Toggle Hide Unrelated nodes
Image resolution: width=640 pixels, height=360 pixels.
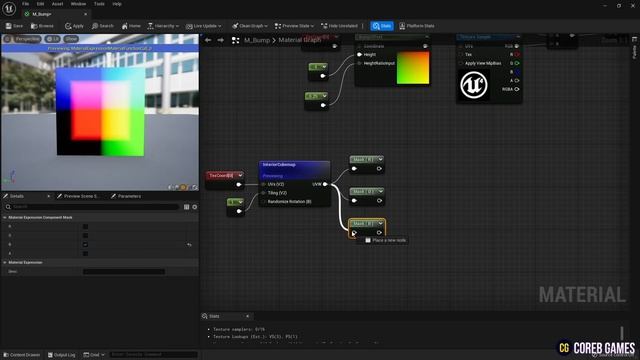[339, 26]
